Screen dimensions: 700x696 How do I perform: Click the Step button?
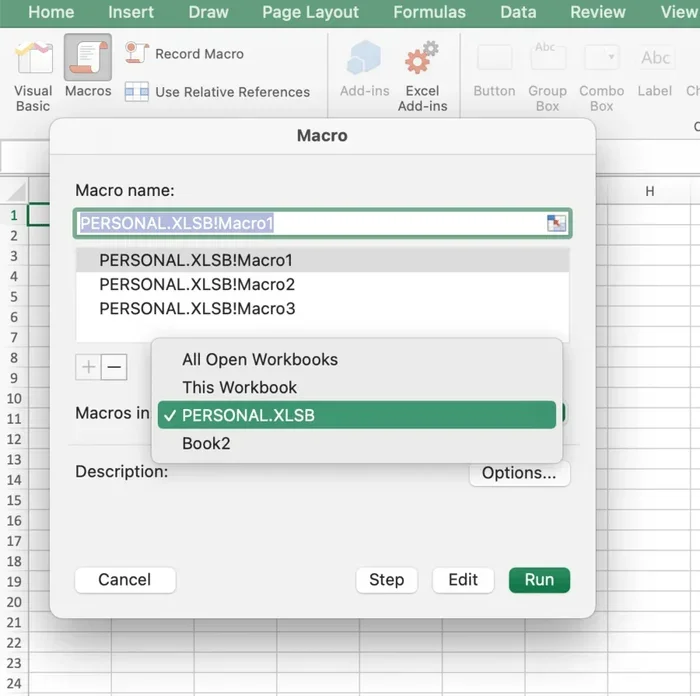coord(387,579)
